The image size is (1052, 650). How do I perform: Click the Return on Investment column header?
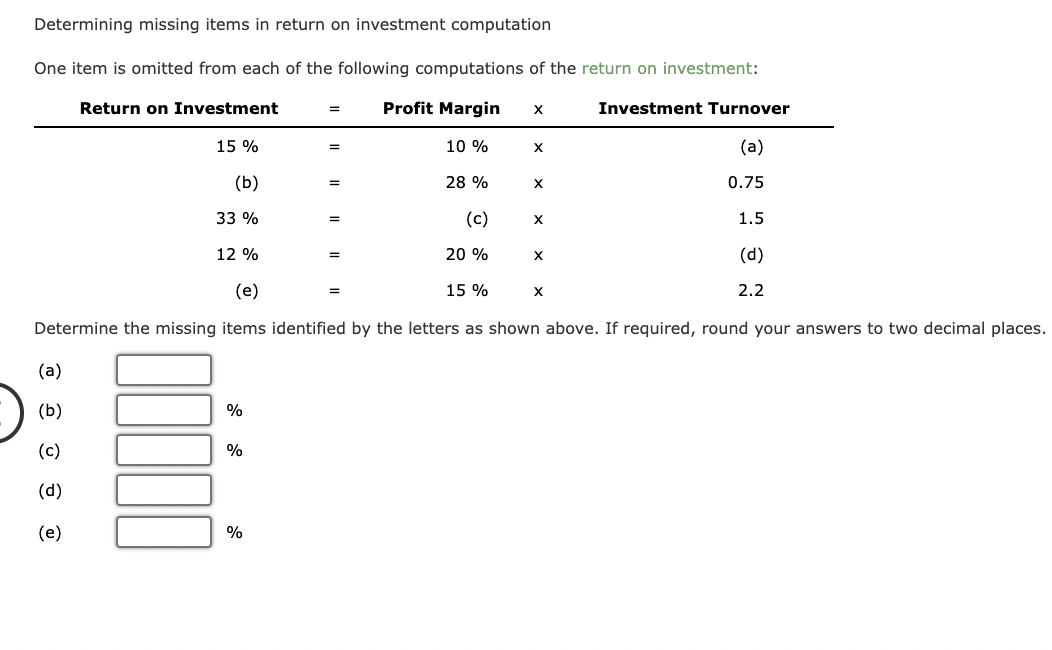point(178,108)
